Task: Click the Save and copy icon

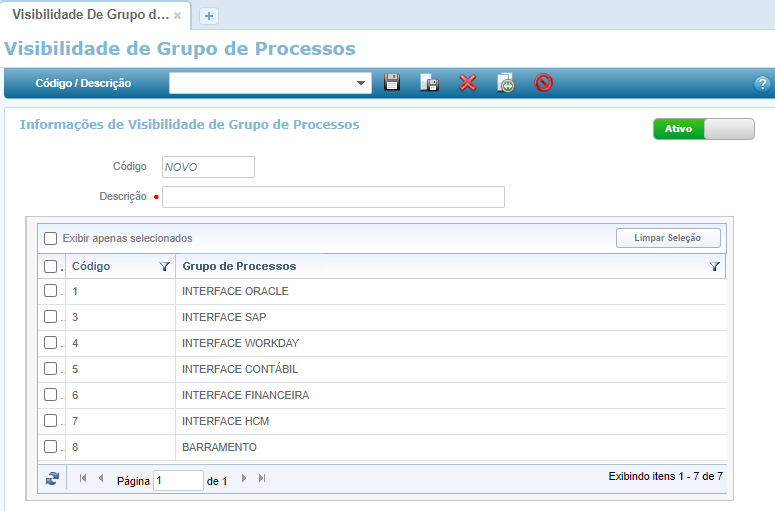Action: (x=429, y=83)
